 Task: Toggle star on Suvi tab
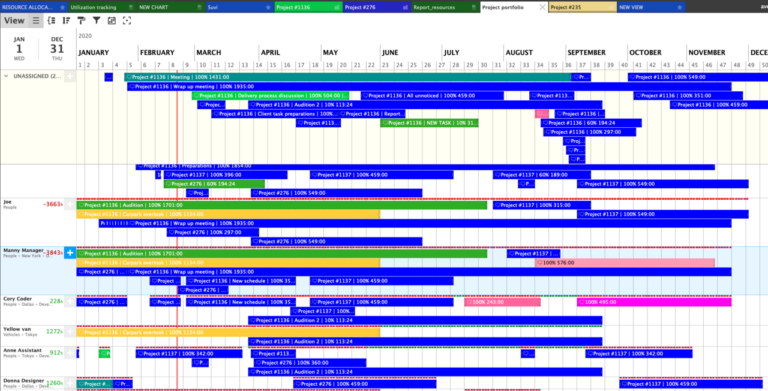268,7
